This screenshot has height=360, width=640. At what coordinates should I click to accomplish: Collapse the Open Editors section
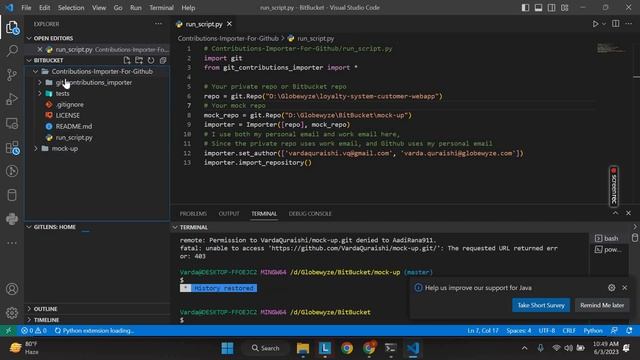[29, 38]
